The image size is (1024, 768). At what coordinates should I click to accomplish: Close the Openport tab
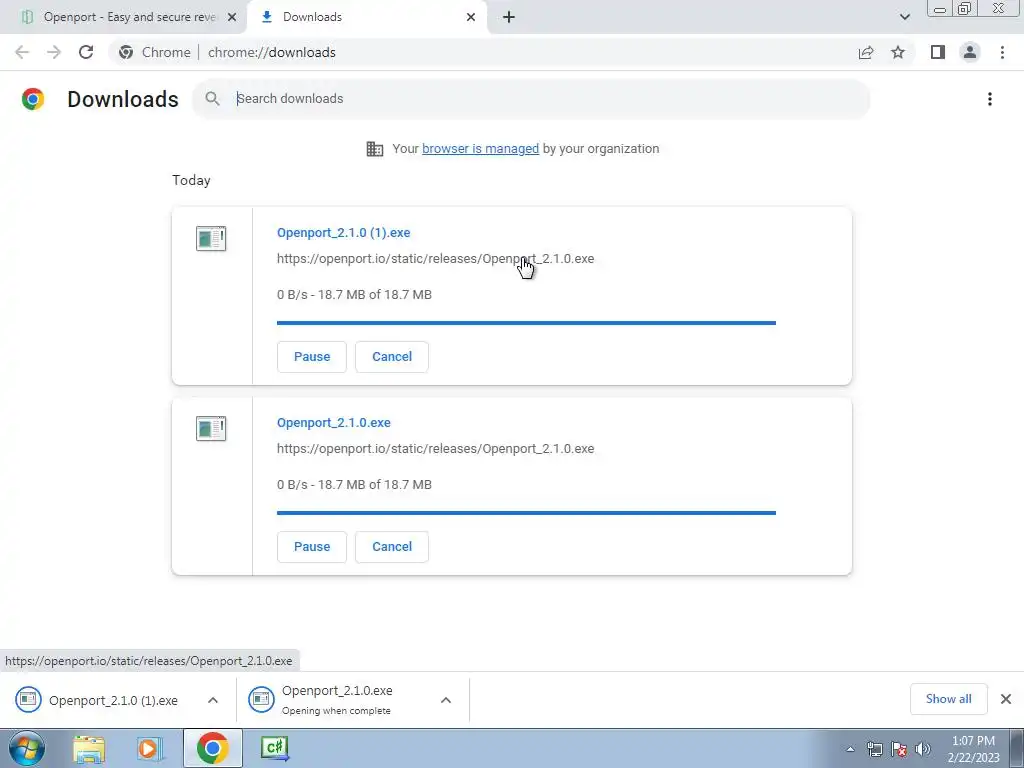(232, 17)
